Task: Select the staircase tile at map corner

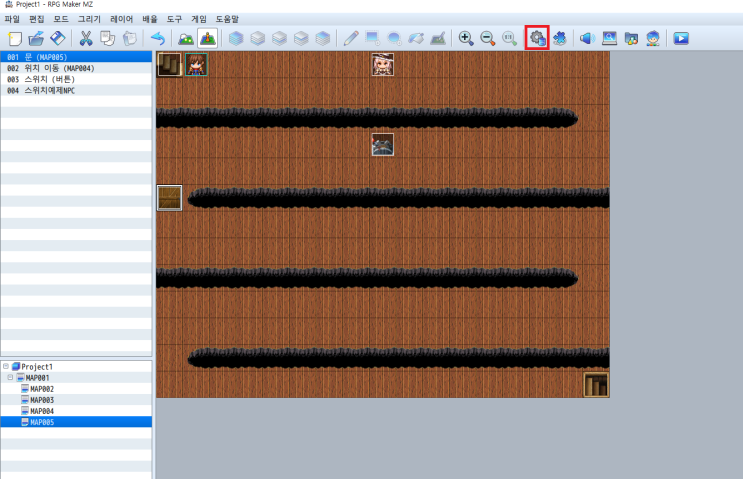Action: tap(596, 384)
